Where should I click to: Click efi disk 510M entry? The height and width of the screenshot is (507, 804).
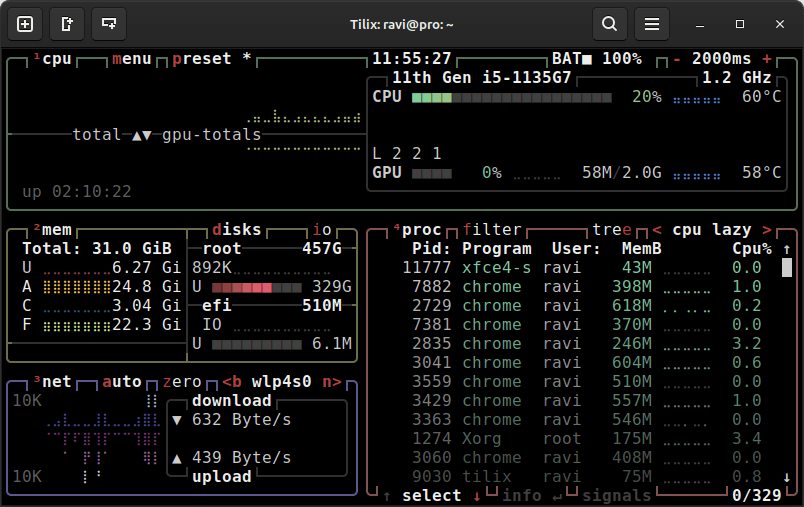272,306
